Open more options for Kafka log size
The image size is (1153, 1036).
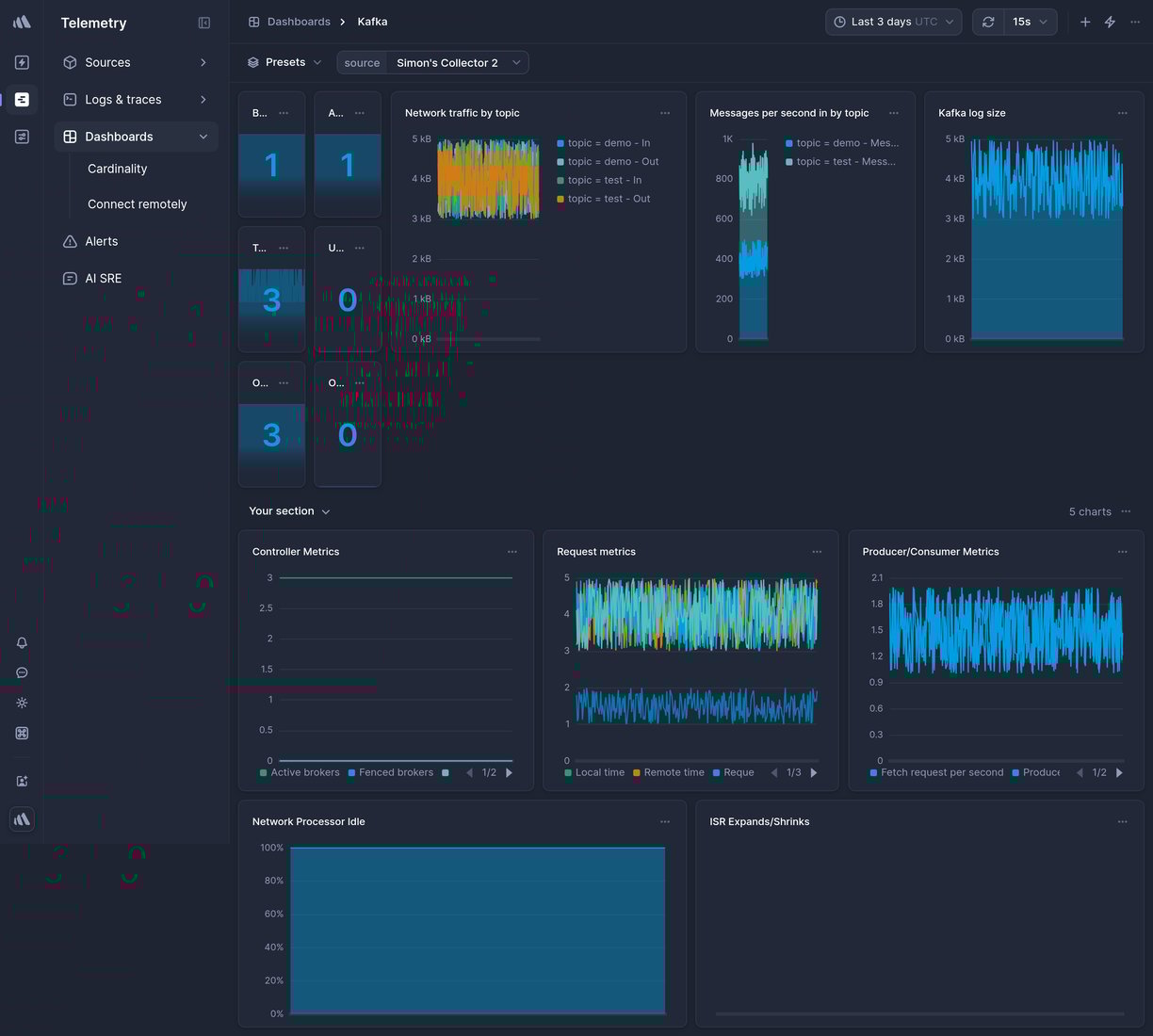point(1122,113)
